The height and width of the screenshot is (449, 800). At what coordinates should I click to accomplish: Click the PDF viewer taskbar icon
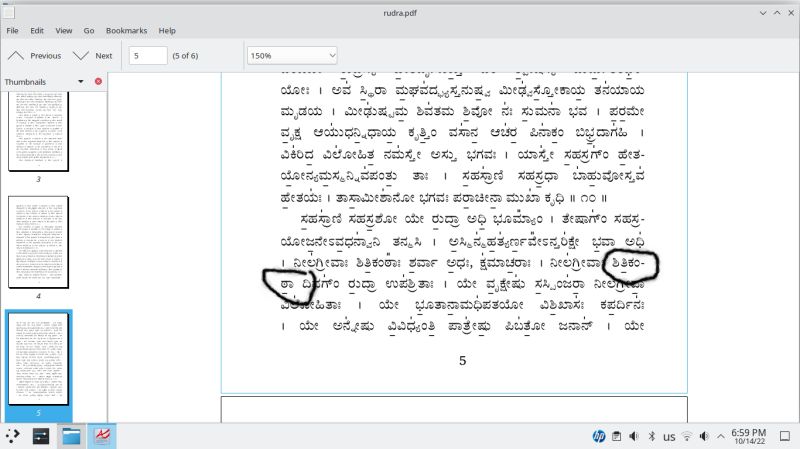coord(102,436)
